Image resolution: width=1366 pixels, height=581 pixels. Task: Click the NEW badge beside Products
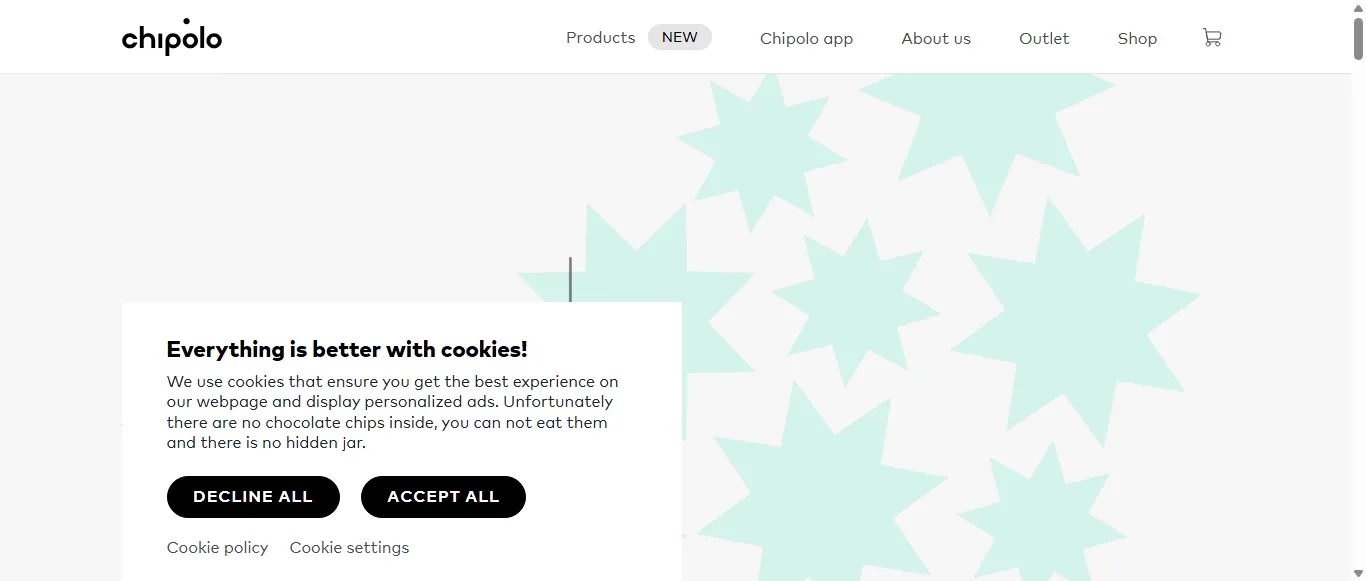[680, 37]
